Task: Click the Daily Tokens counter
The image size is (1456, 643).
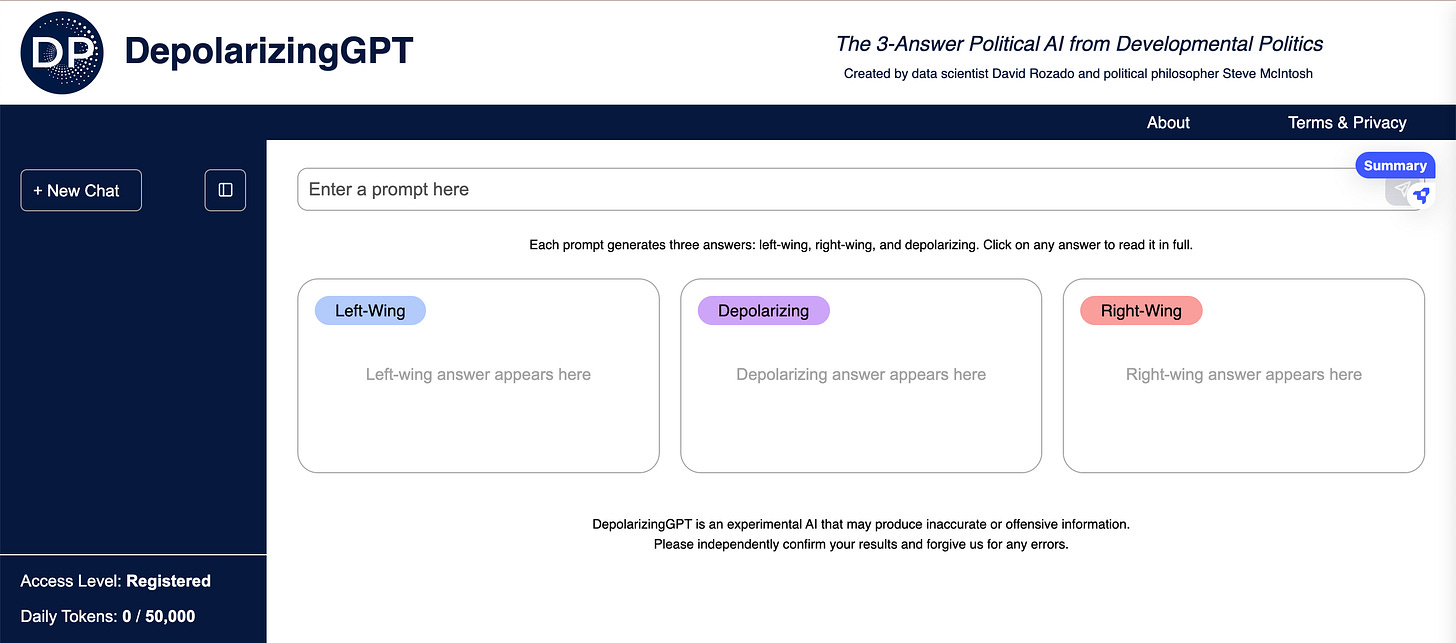Action: [108, 616]
